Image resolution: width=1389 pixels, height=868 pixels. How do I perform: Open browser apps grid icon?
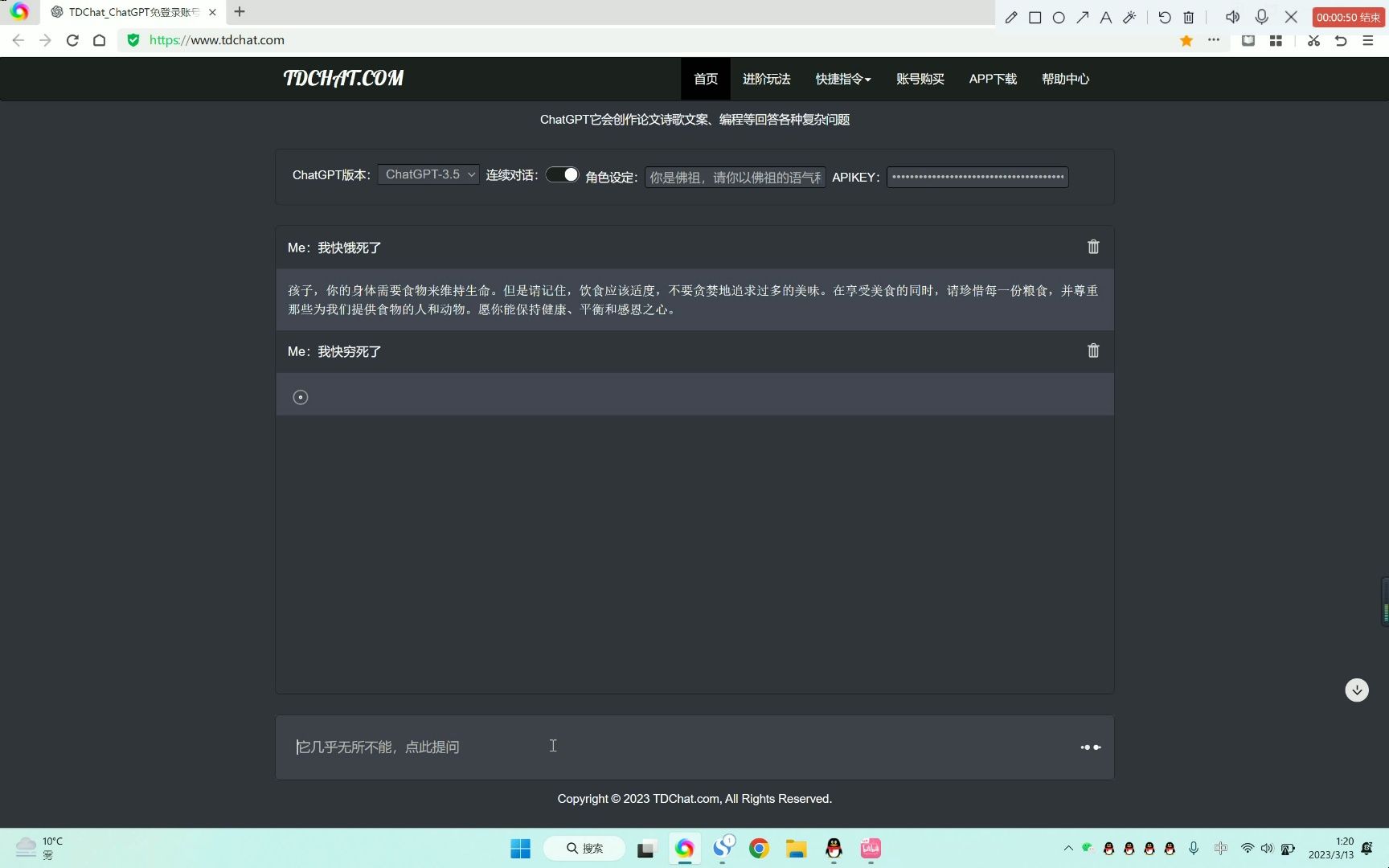[1276, 40]
